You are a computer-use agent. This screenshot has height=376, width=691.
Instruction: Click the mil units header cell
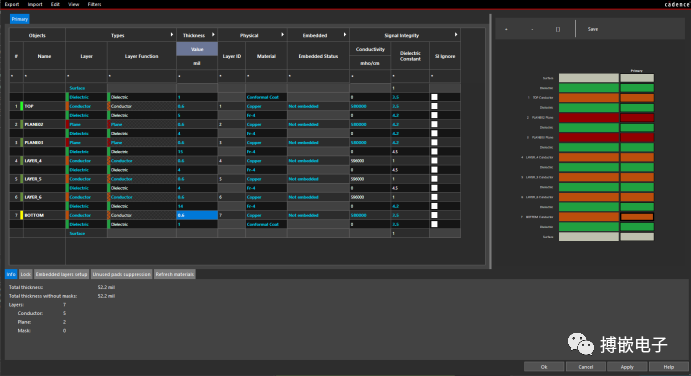197,63
